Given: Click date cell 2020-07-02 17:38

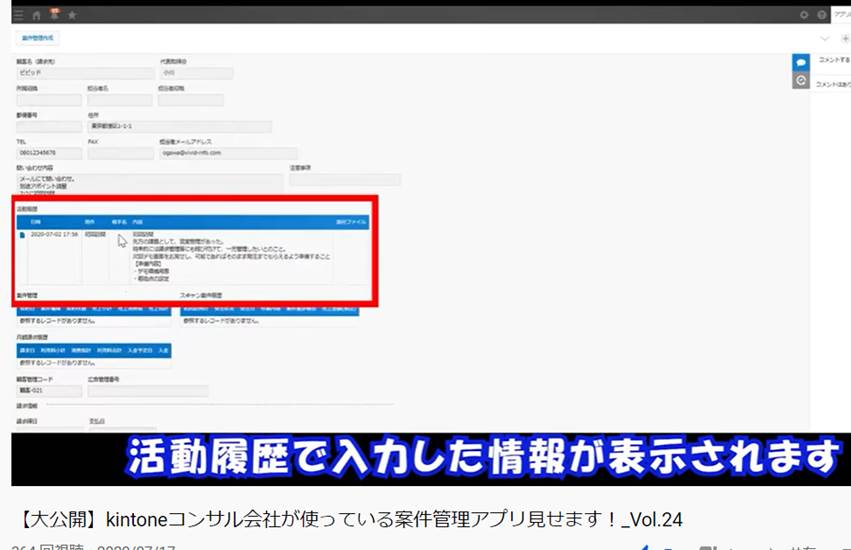Looking at the screenshot, I should click(54, 235).
